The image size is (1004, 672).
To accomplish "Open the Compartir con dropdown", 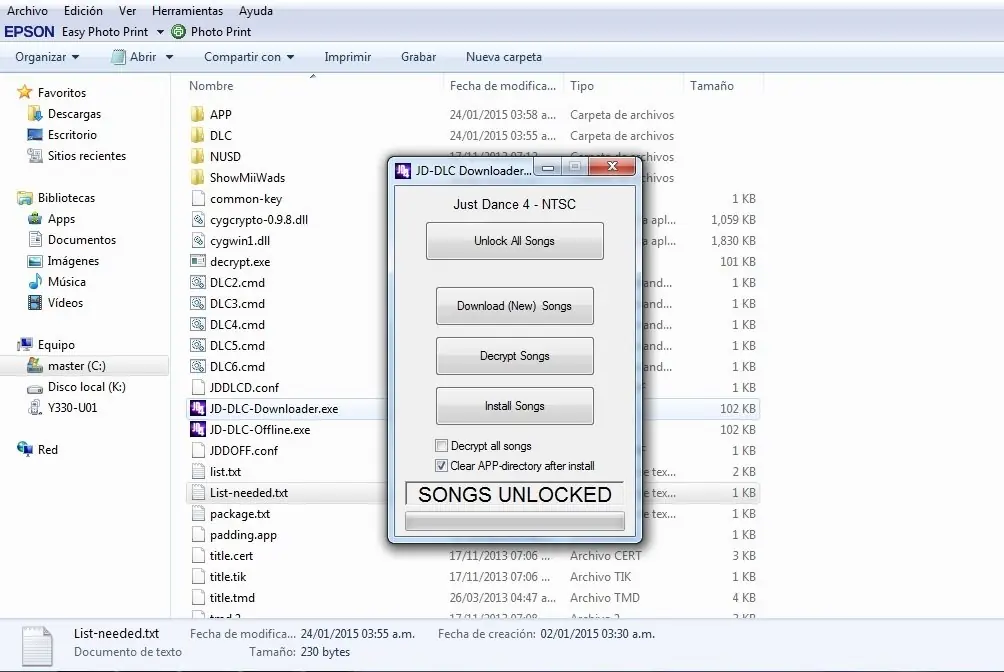I will pos(249,57).
